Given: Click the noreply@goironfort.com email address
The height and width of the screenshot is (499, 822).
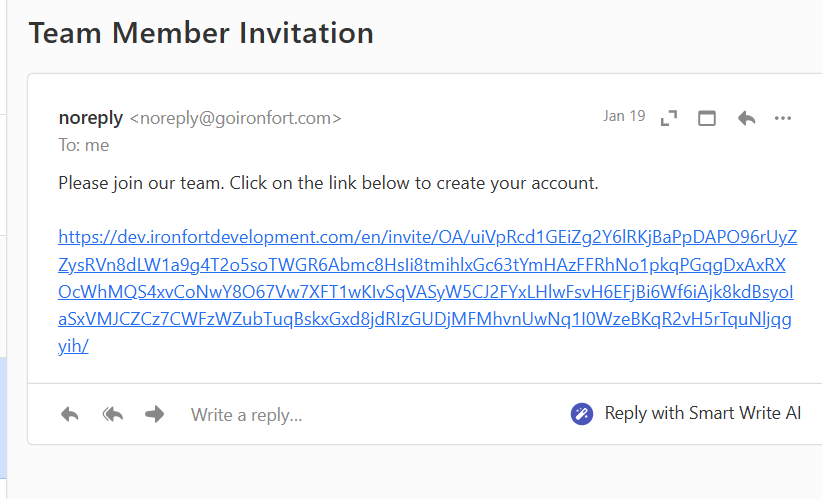Looking at the screenshot, I should 236,118.
